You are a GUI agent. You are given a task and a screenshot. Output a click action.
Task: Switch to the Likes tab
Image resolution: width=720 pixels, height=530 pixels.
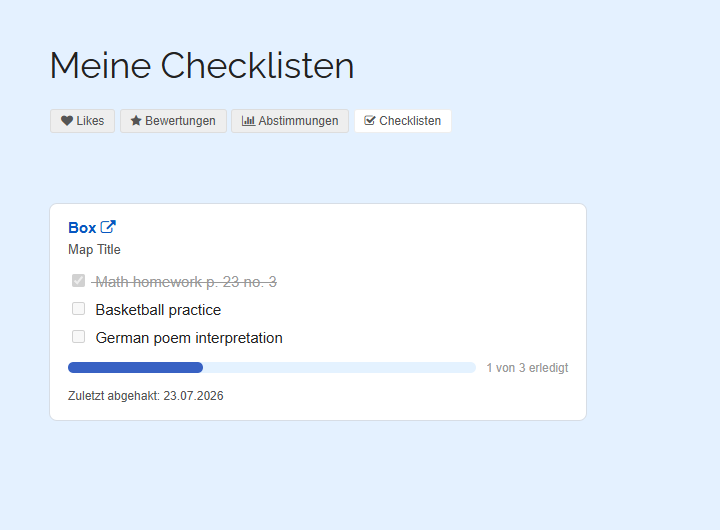pos(82,121)
